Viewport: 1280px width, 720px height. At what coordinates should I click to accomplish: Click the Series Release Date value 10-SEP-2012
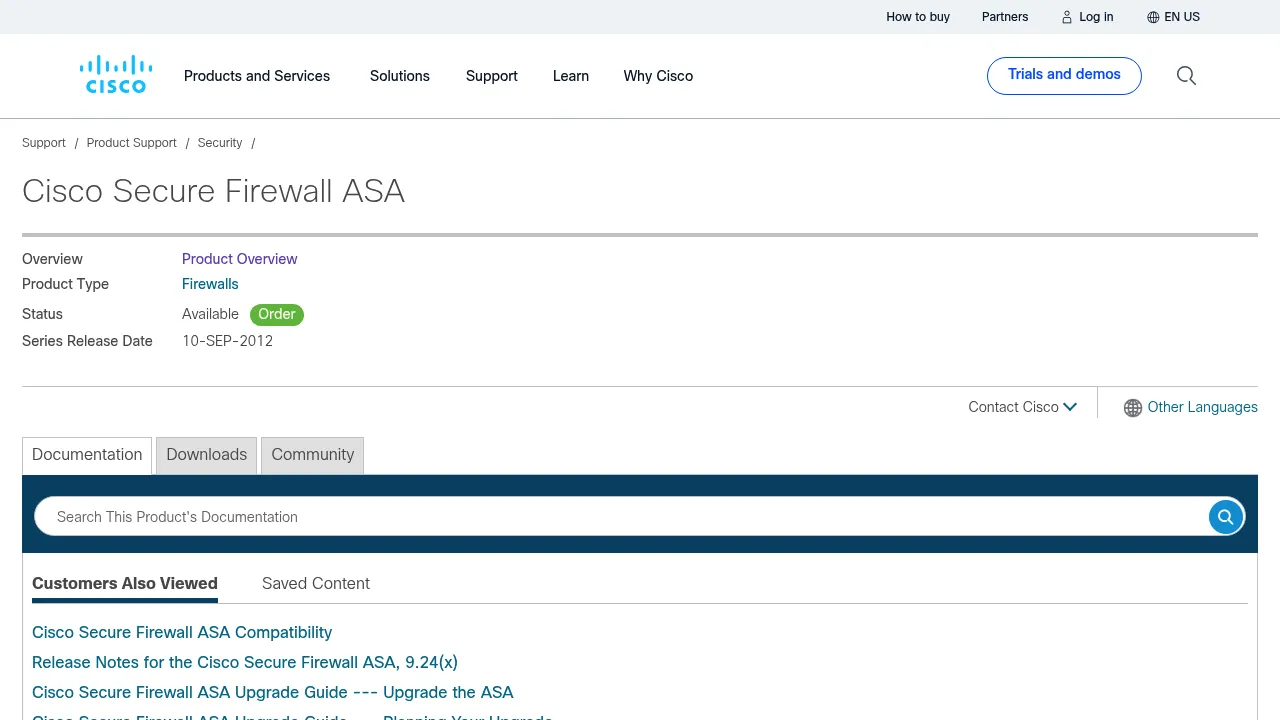coord(228,341)
